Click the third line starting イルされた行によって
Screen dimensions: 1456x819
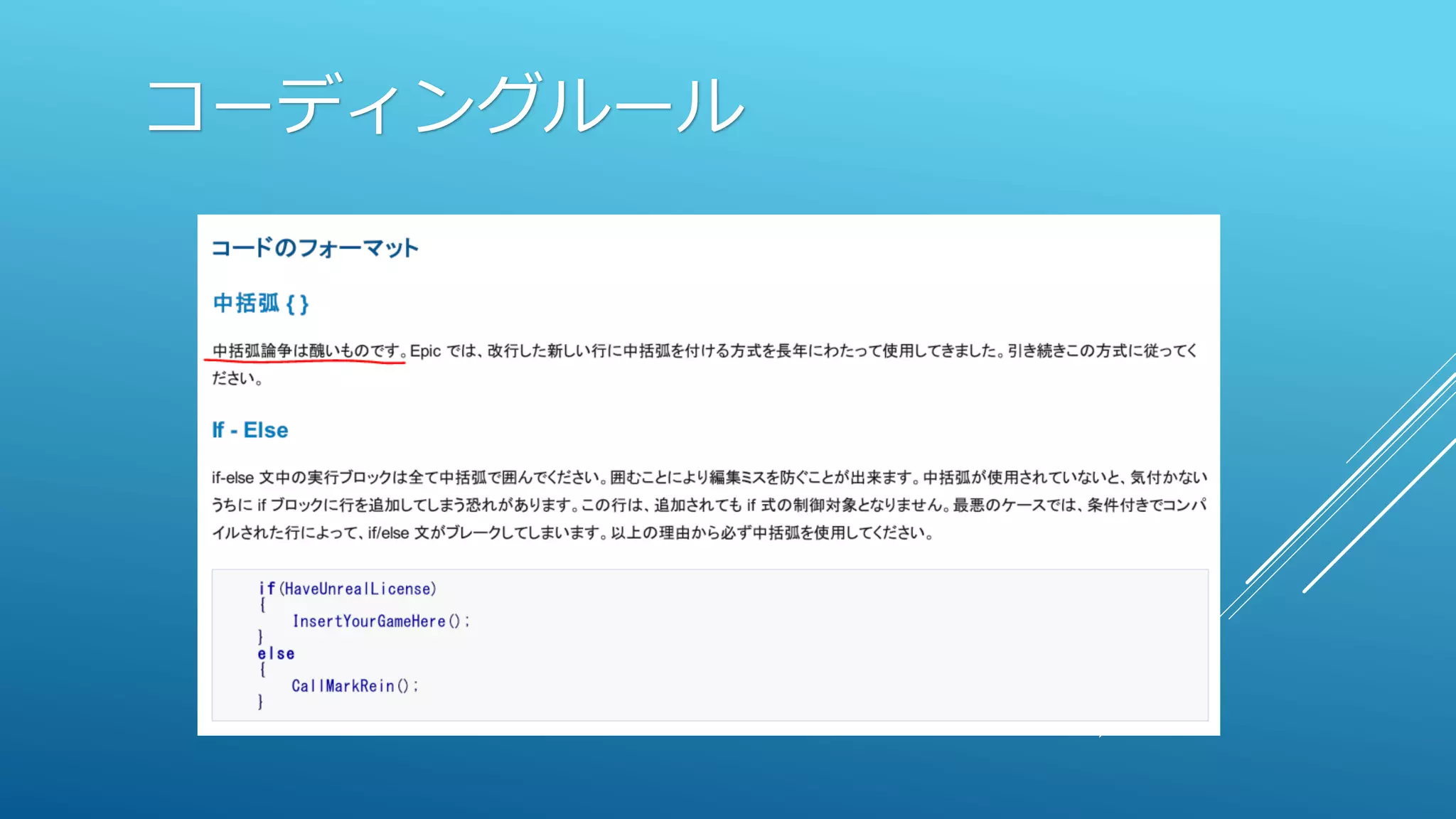pyautogui.click(x=572, y=532)
